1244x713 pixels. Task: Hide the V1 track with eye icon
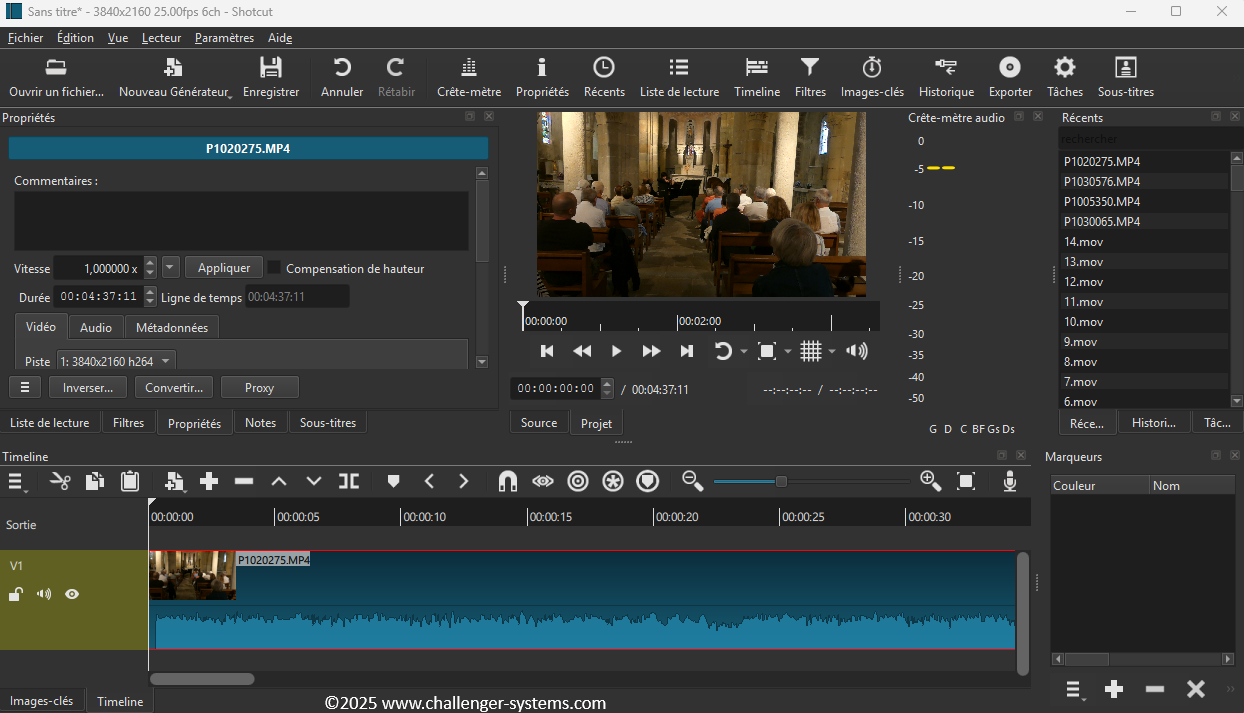click(72, 594)
